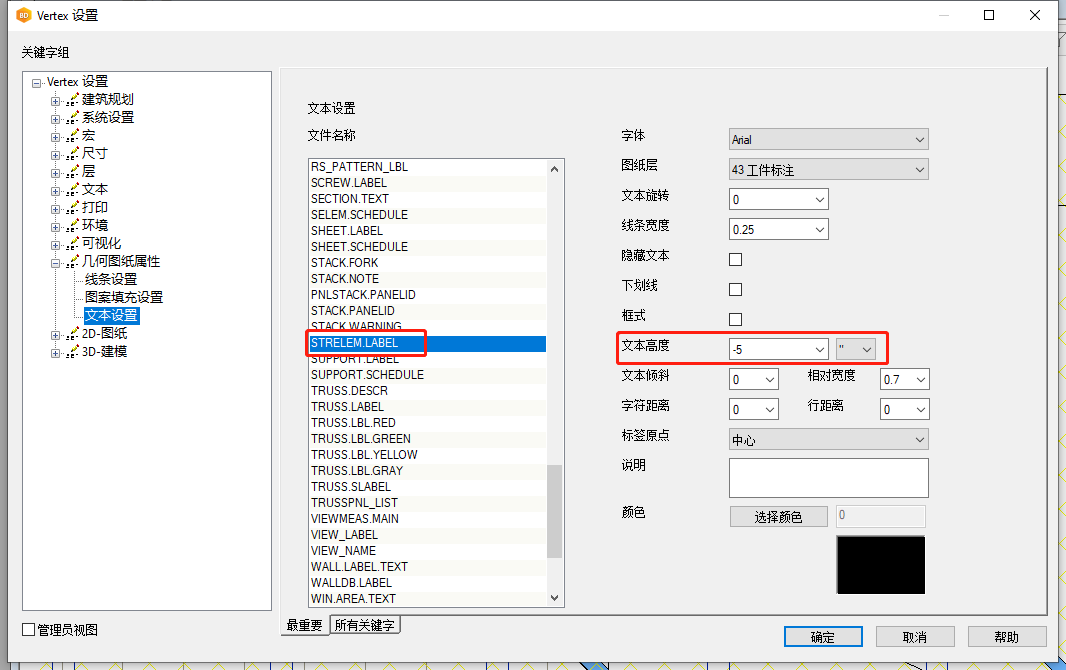Click the 系统设置 tree node icon
This screenshot has height=670, width=1066.
click(72, 118)
